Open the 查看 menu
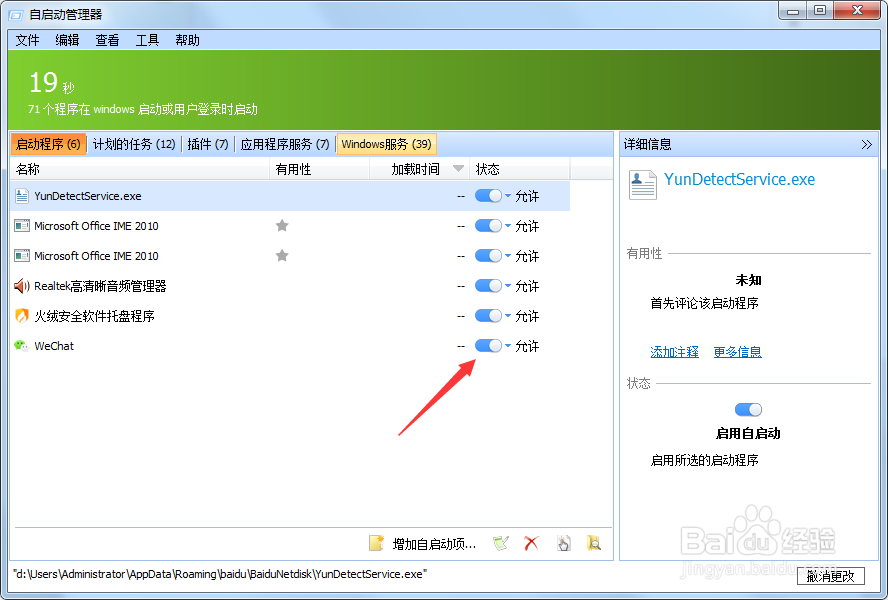 [107, 40]
